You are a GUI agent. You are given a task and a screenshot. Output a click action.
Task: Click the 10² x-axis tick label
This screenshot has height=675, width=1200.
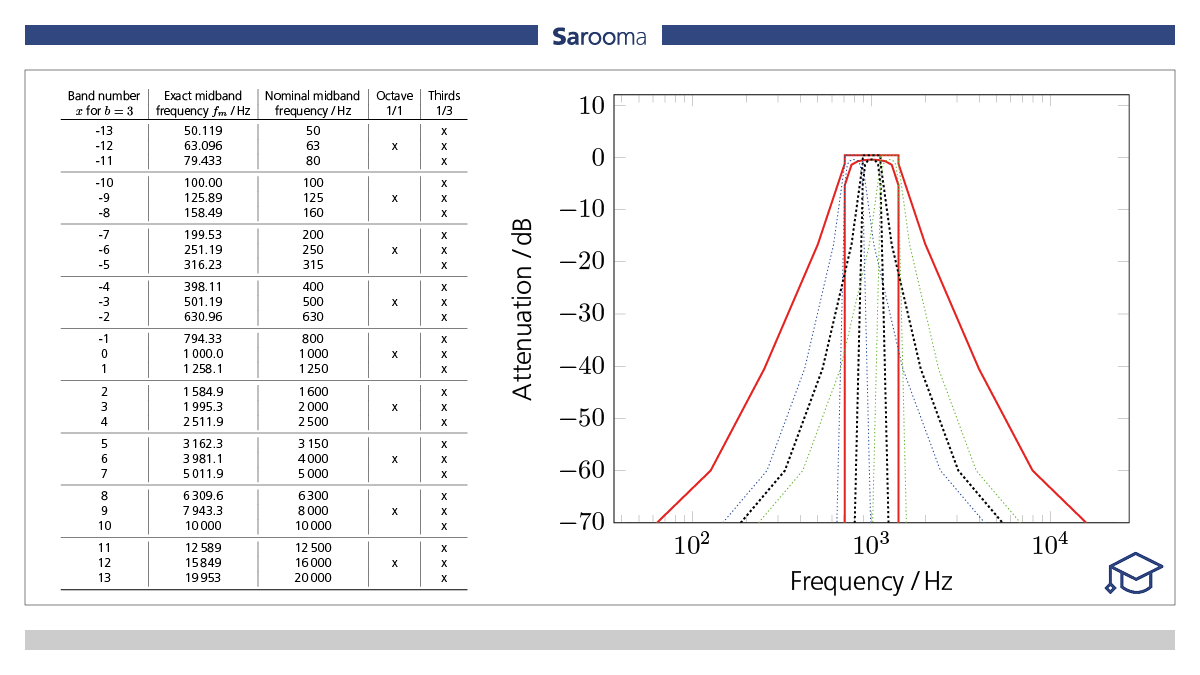pos(692,545)
